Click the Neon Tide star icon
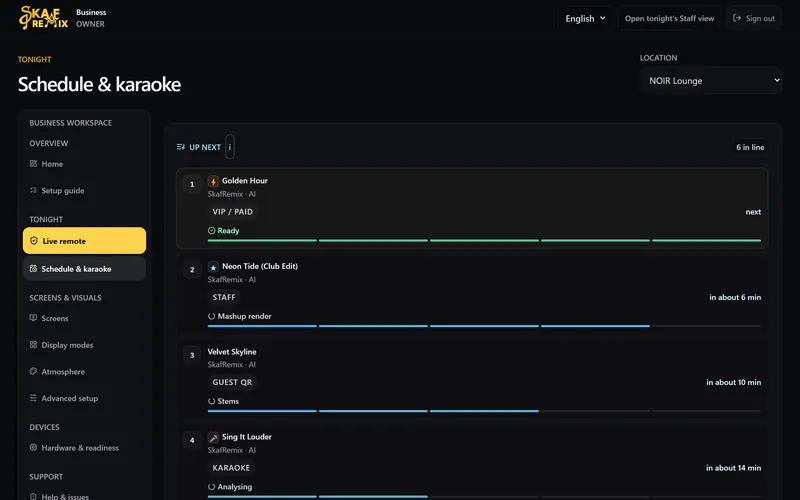This screenshot has width=800, height=500. pyautogui.click(x=213, y=267)
